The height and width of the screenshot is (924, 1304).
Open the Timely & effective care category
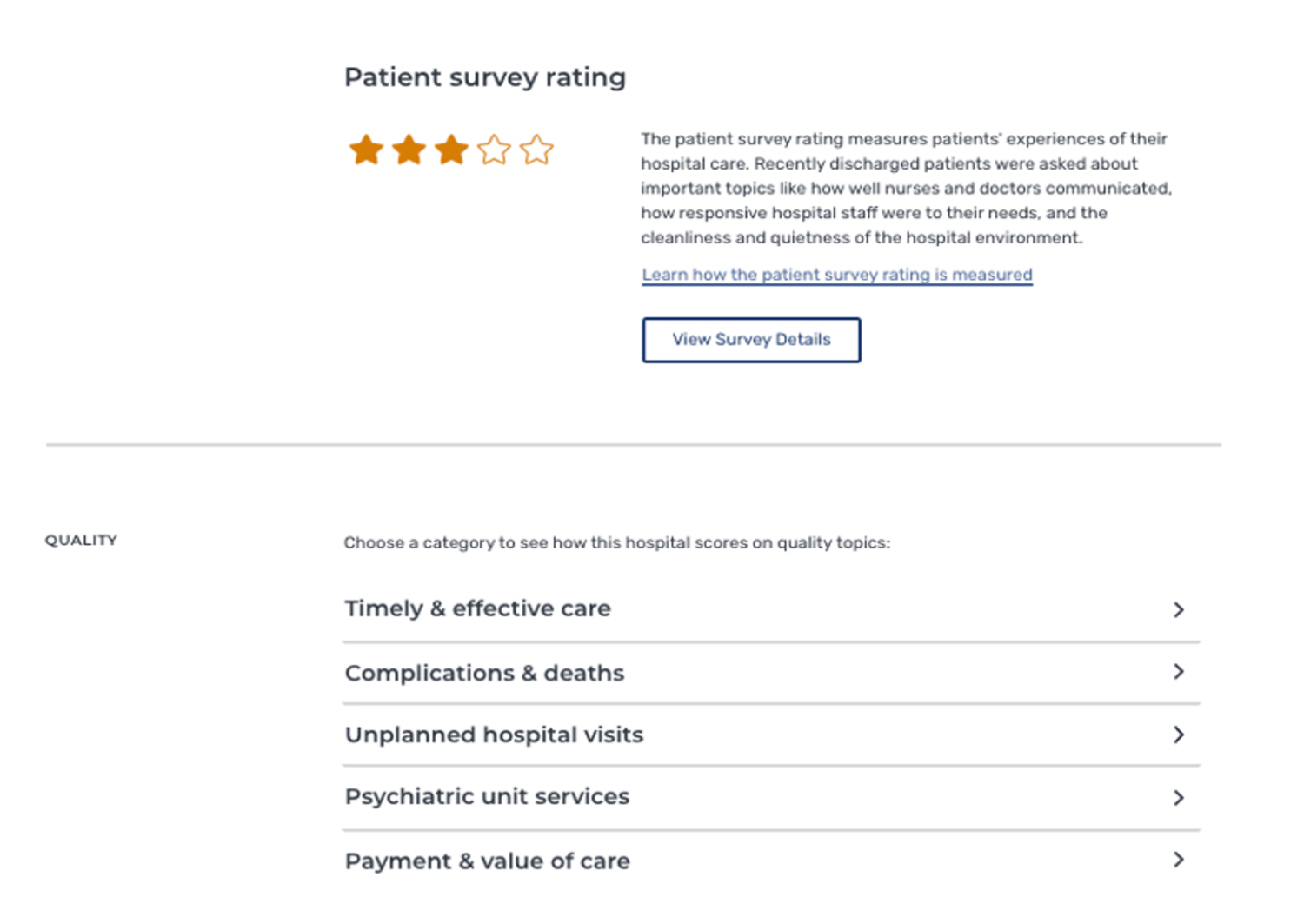tap(477, 608)
